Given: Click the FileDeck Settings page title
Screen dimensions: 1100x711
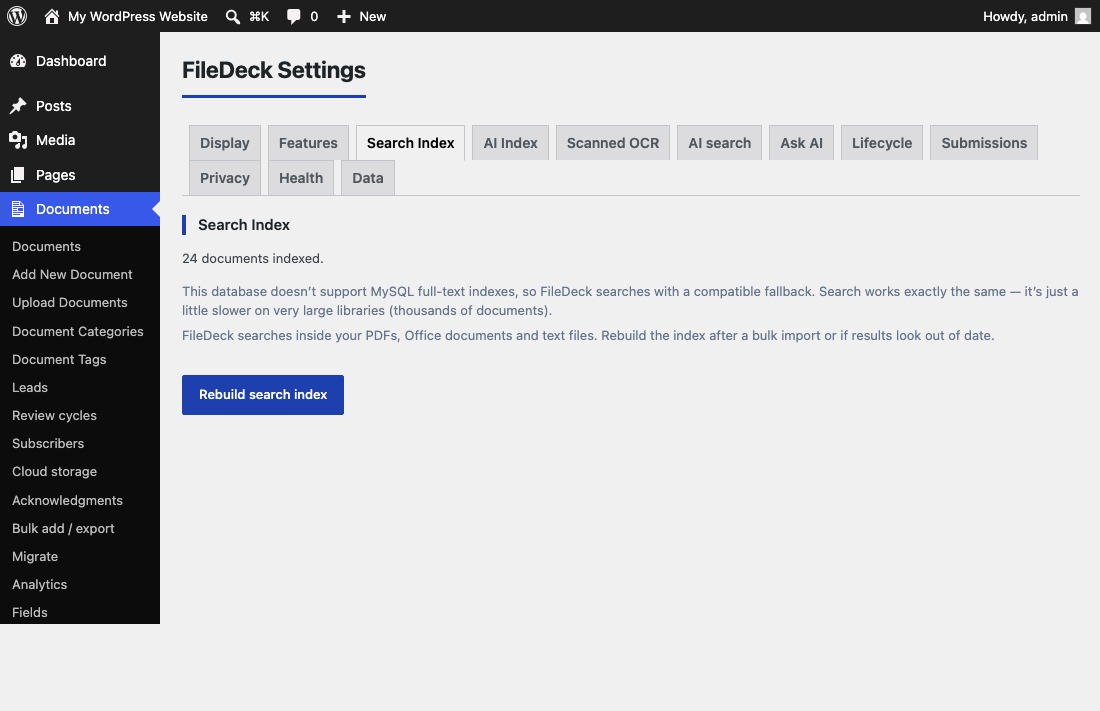Looking at the screenshot, I should click(x=274, y=70).
